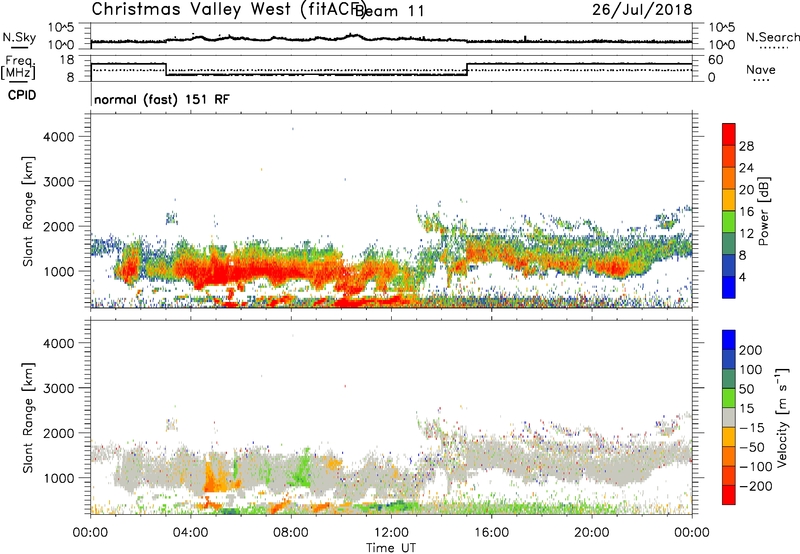Click the '3000' tick of the power panel

pyautogui.click(x=59, y=182)
